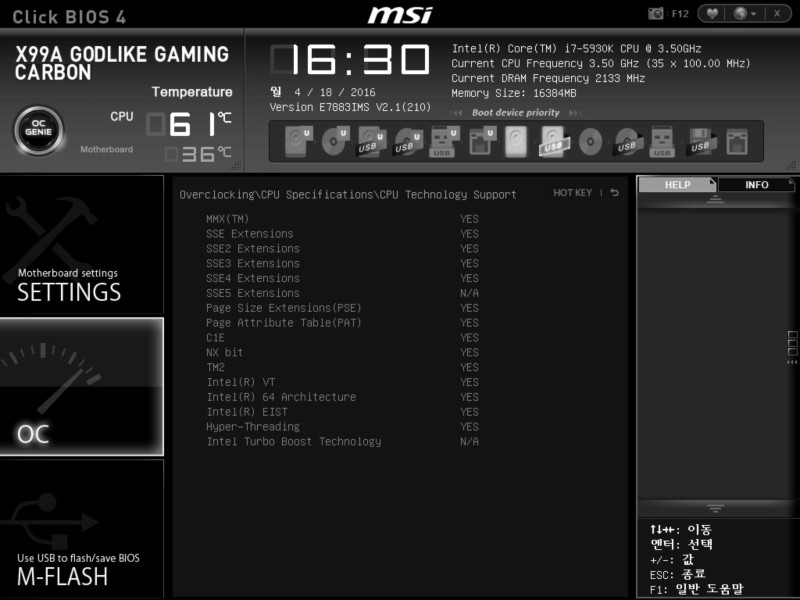
Task: Click the Boot device priority label
Action: [515, 113]
